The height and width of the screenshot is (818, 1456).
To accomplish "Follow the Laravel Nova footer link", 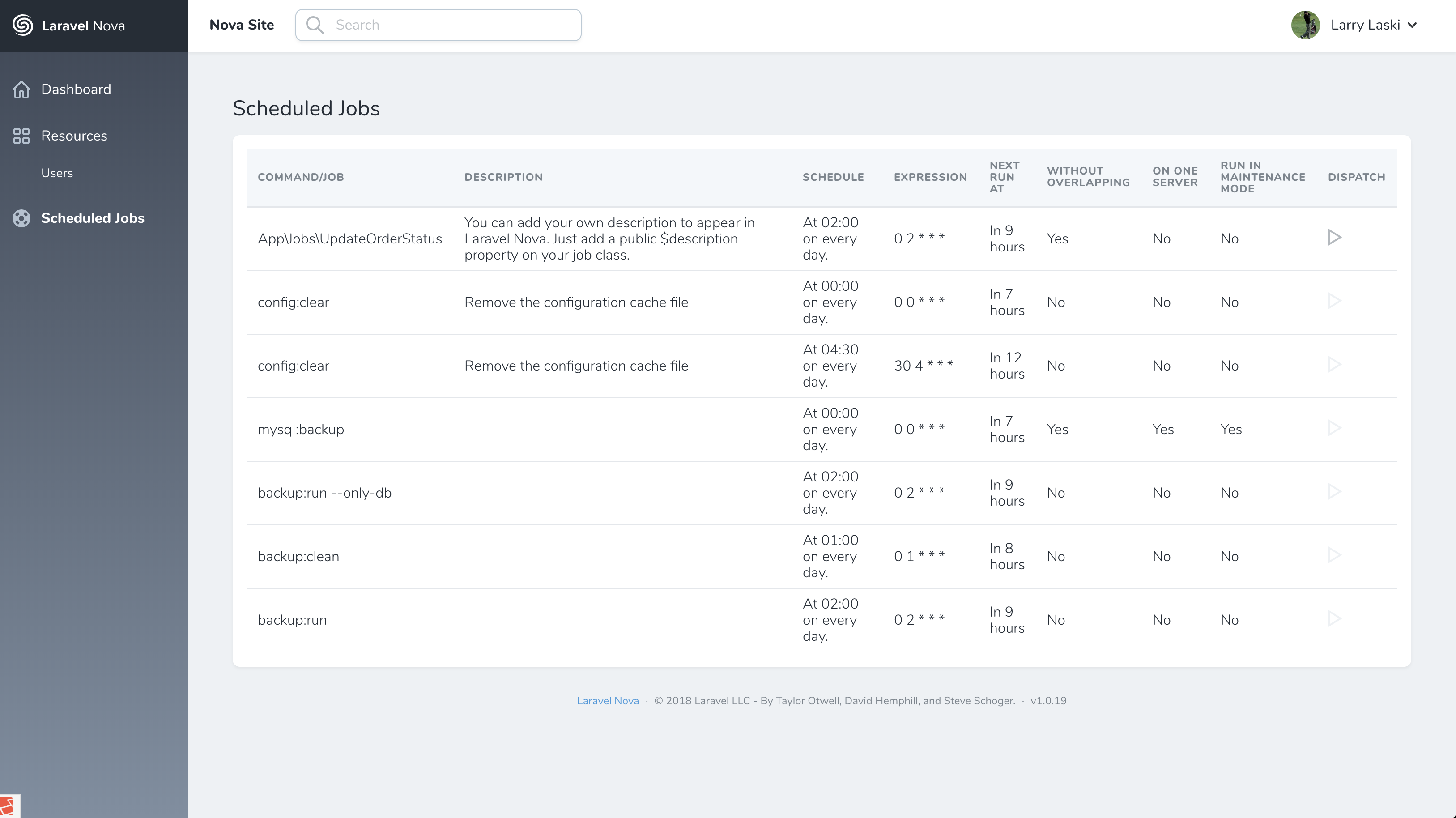I will pyautogui.click(x=608, y=700).
